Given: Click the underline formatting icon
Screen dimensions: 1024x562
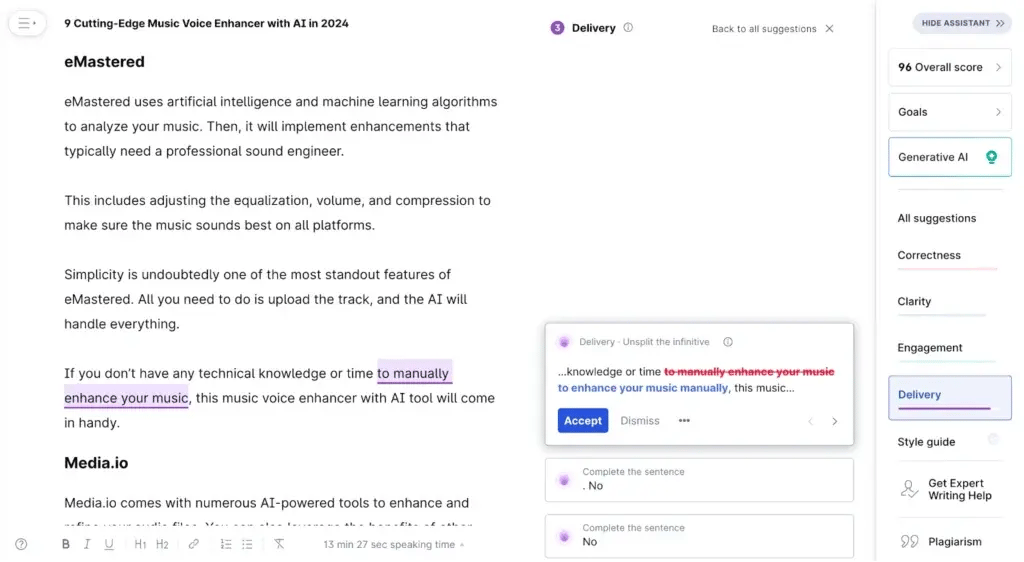Looking at the screenshot, I should click(109, 545).
